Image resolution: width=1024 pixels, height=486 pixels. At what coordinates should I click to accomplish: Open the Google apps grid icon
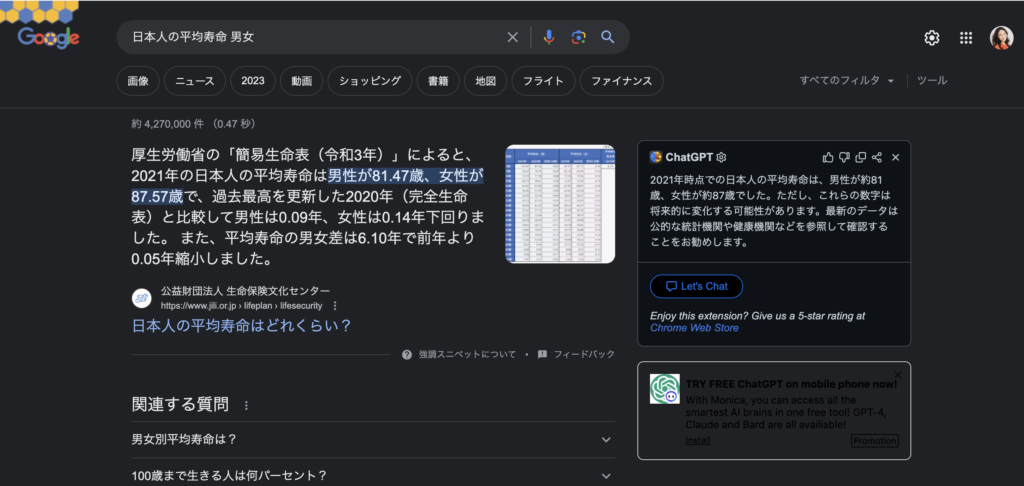click(966, 38)
